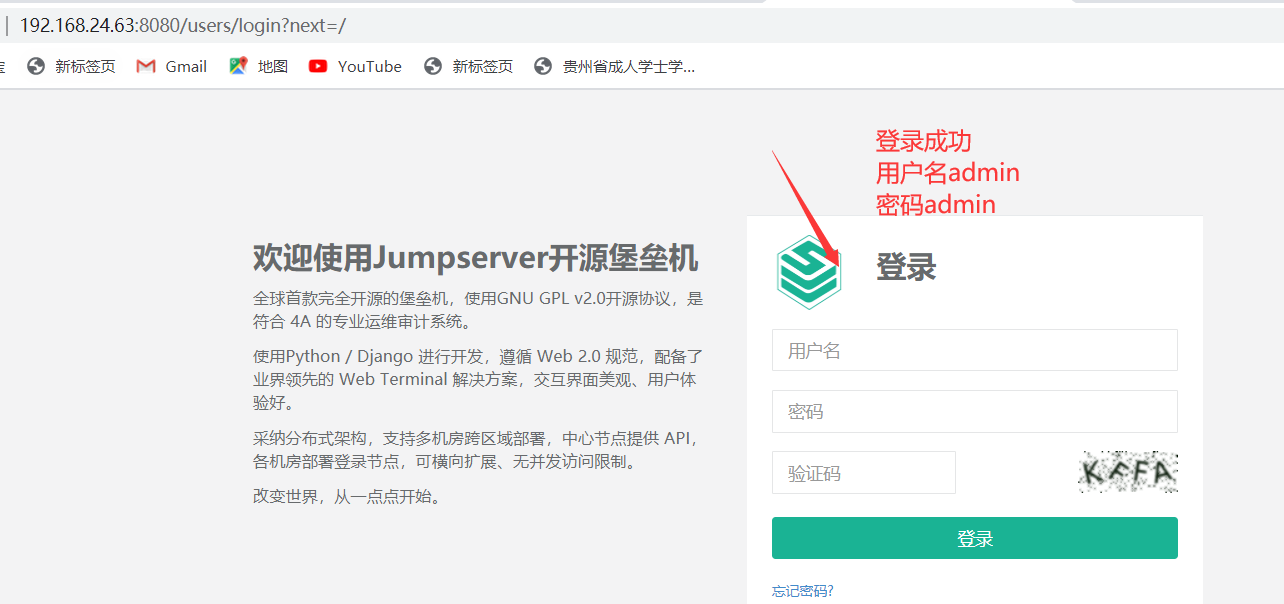This screenshot has width=1284, height=604.
Task: Open the Gmail bookmark
Action: tap(172, 66)
